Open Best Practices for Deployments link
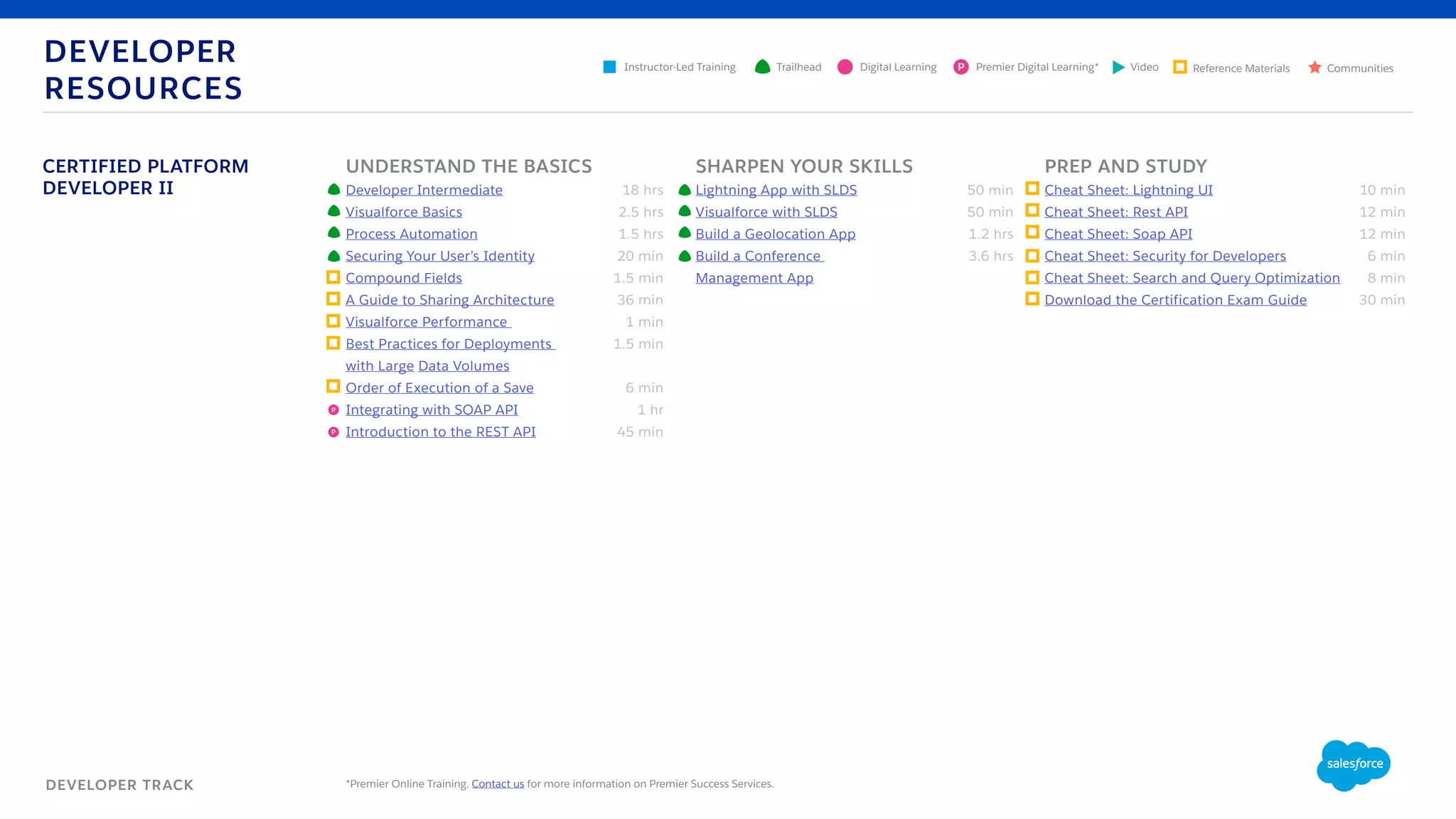Screen dimensions: 1456x819 [x=451, y=355]
